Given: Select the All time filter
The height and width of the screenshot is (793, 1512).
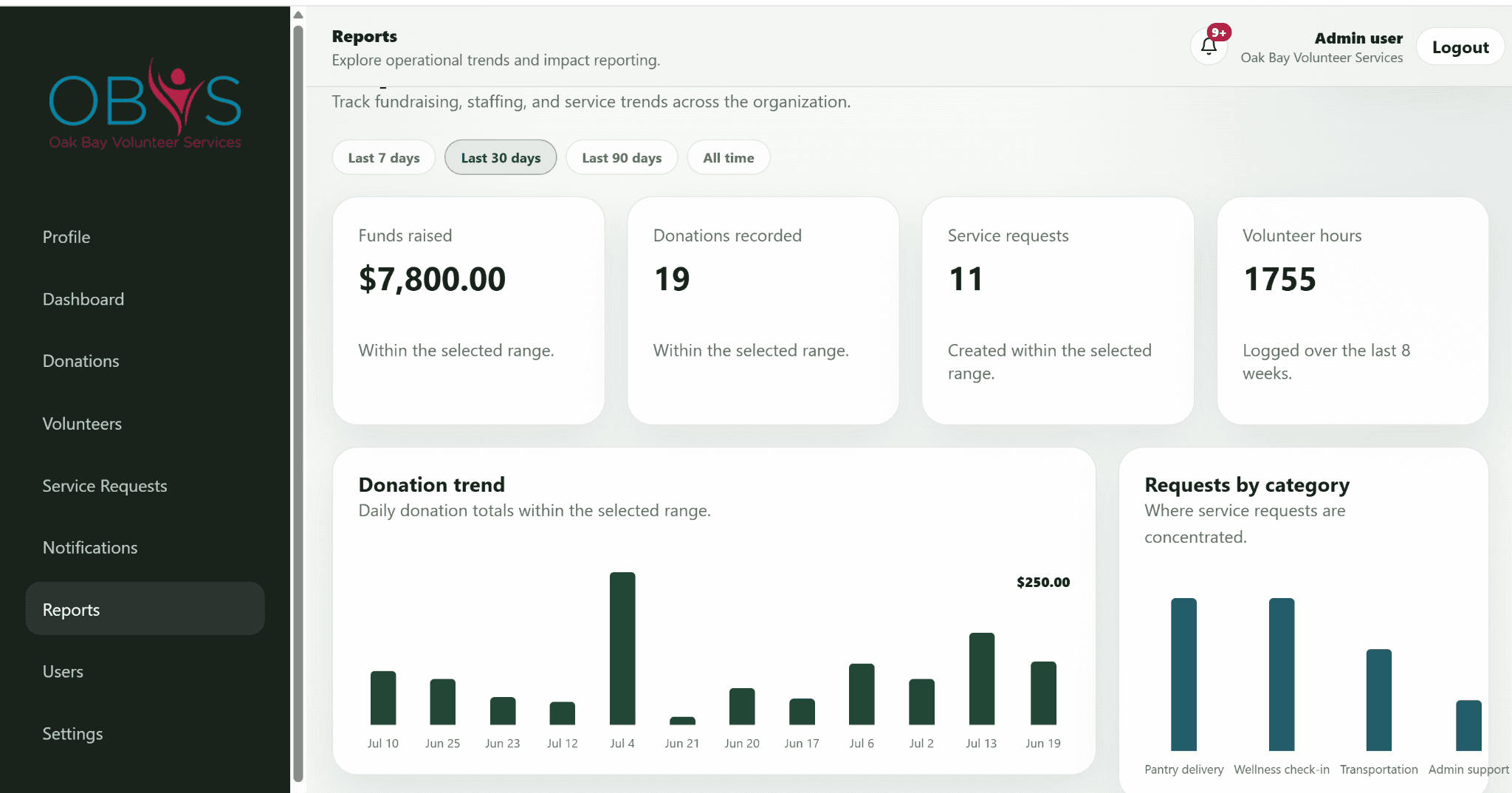Looking at the screenshot, I should [729, 158].
